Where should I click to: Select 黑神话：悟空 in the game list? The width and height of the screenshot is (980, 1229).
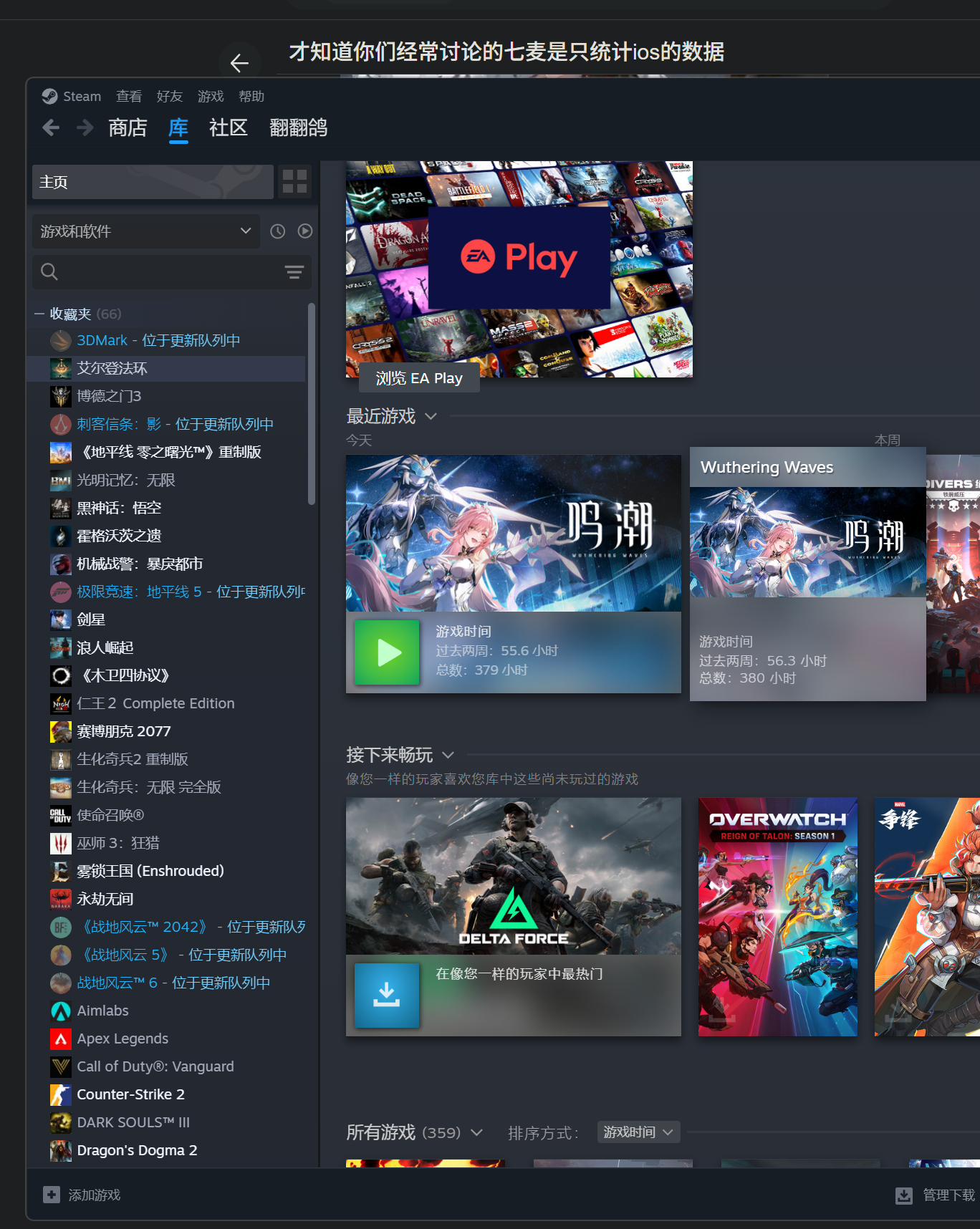[119, 509]
